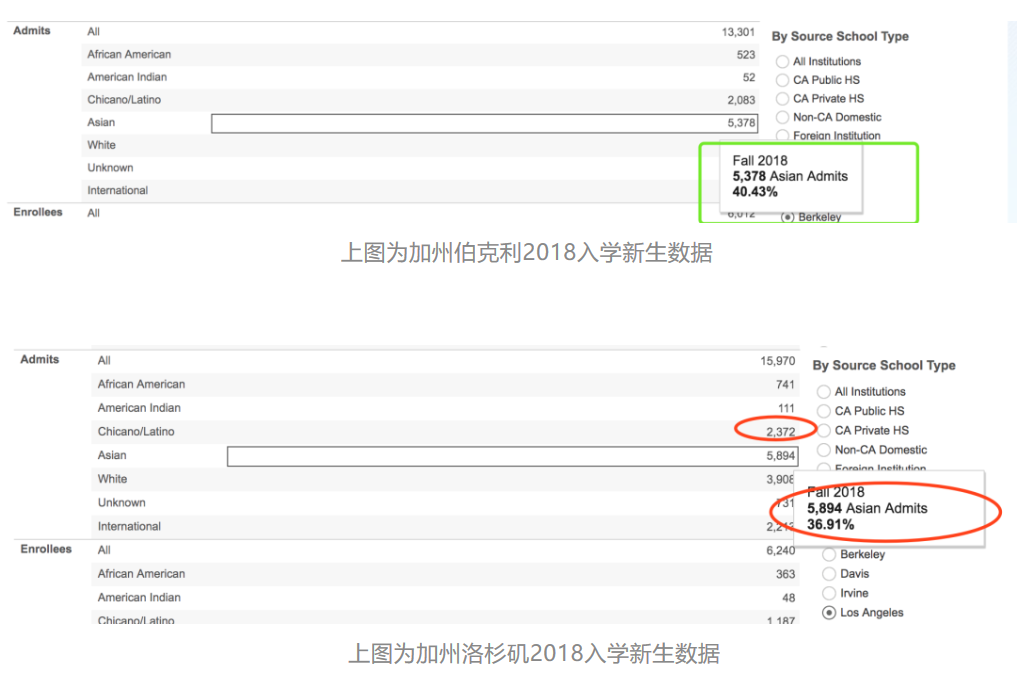1026x675 pixels.
Task: Select All Institutions in the upper chart
Action: pyautogui.click(x=782, y=62)
